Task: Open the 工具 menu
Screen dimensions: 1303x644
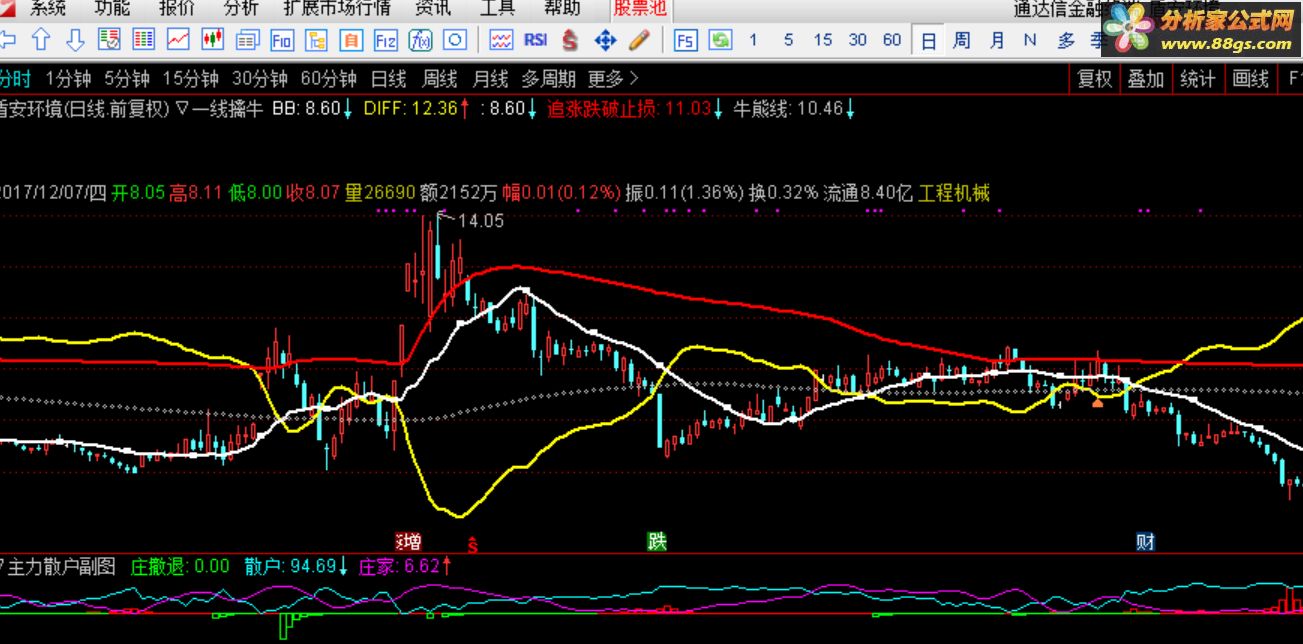Action: pos(497,9)
